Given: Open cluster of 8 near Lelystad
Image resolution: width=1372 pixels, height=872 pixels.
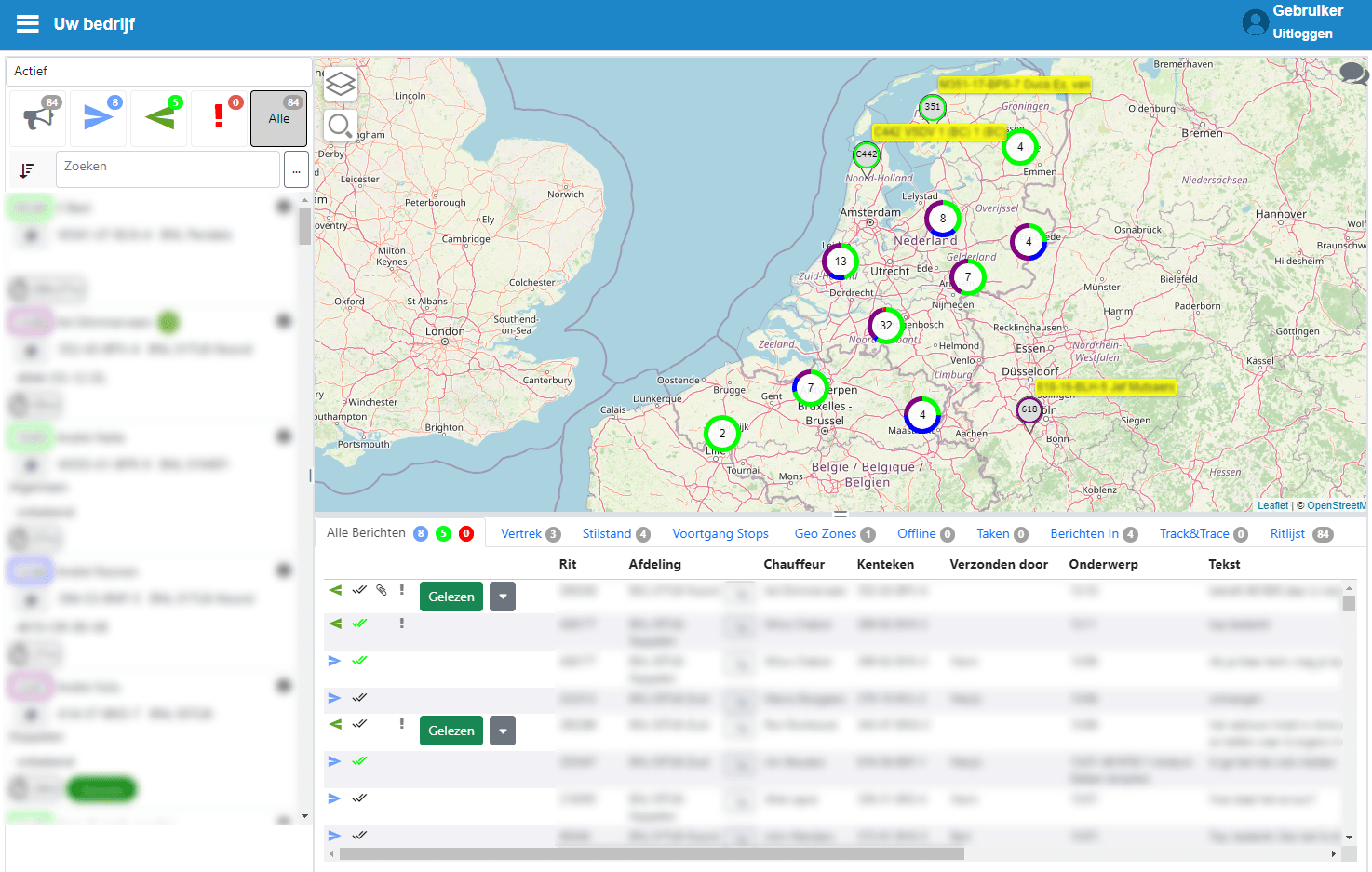Looking at the screenshot, I should click(943, 219).
